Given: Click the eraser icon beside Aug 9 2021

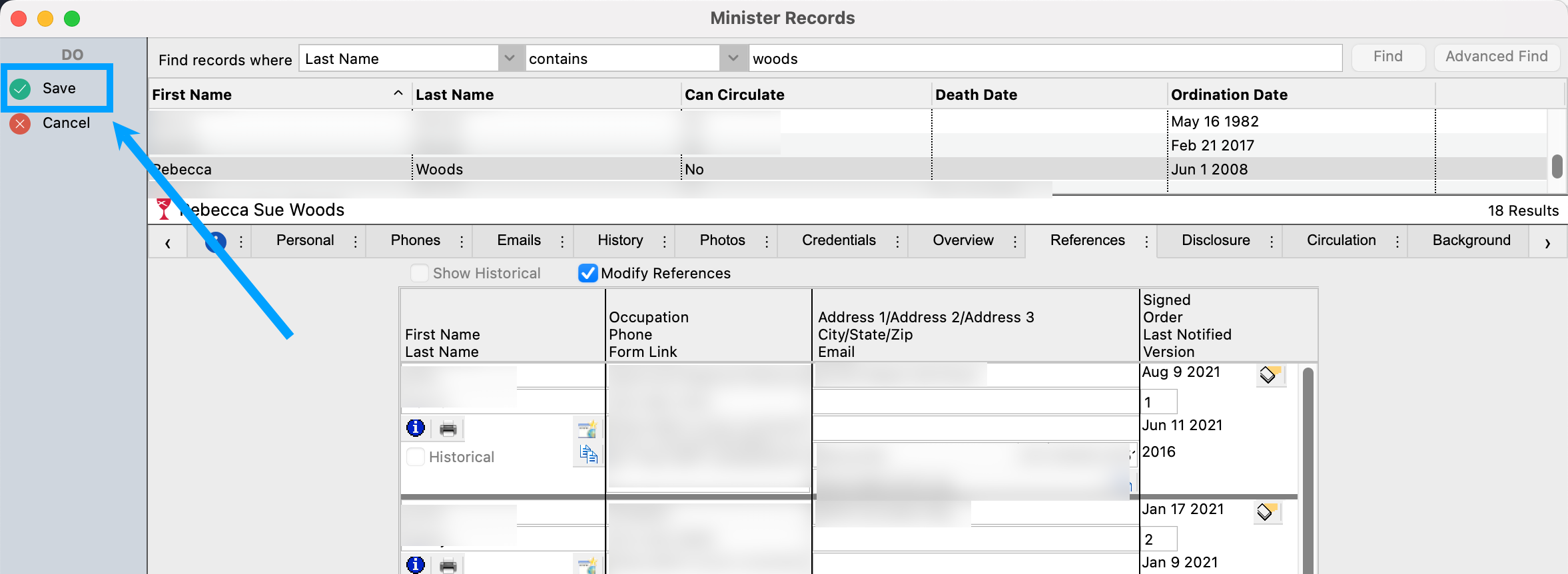Looking at the screenshot, I should [1269, 375].
